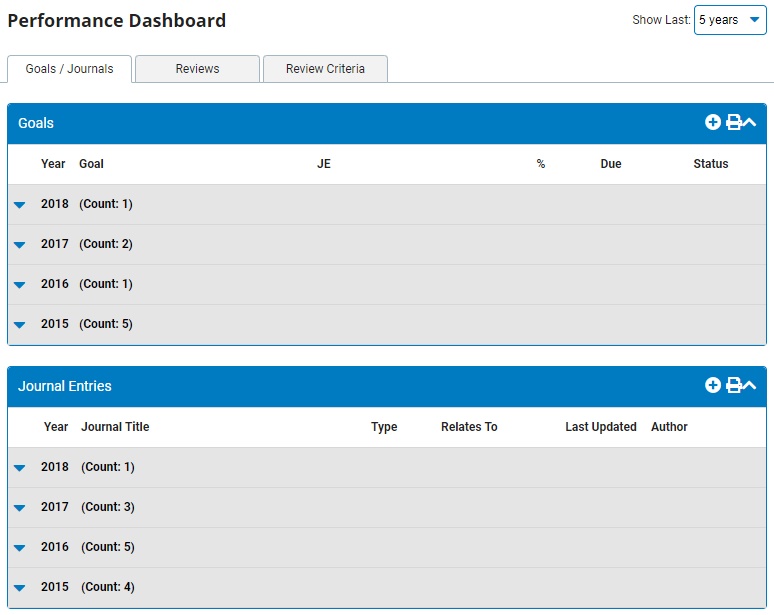Expand the 2016 journal entries group
Viewport: 774px width, 615px height.
(x=19, y=548)
